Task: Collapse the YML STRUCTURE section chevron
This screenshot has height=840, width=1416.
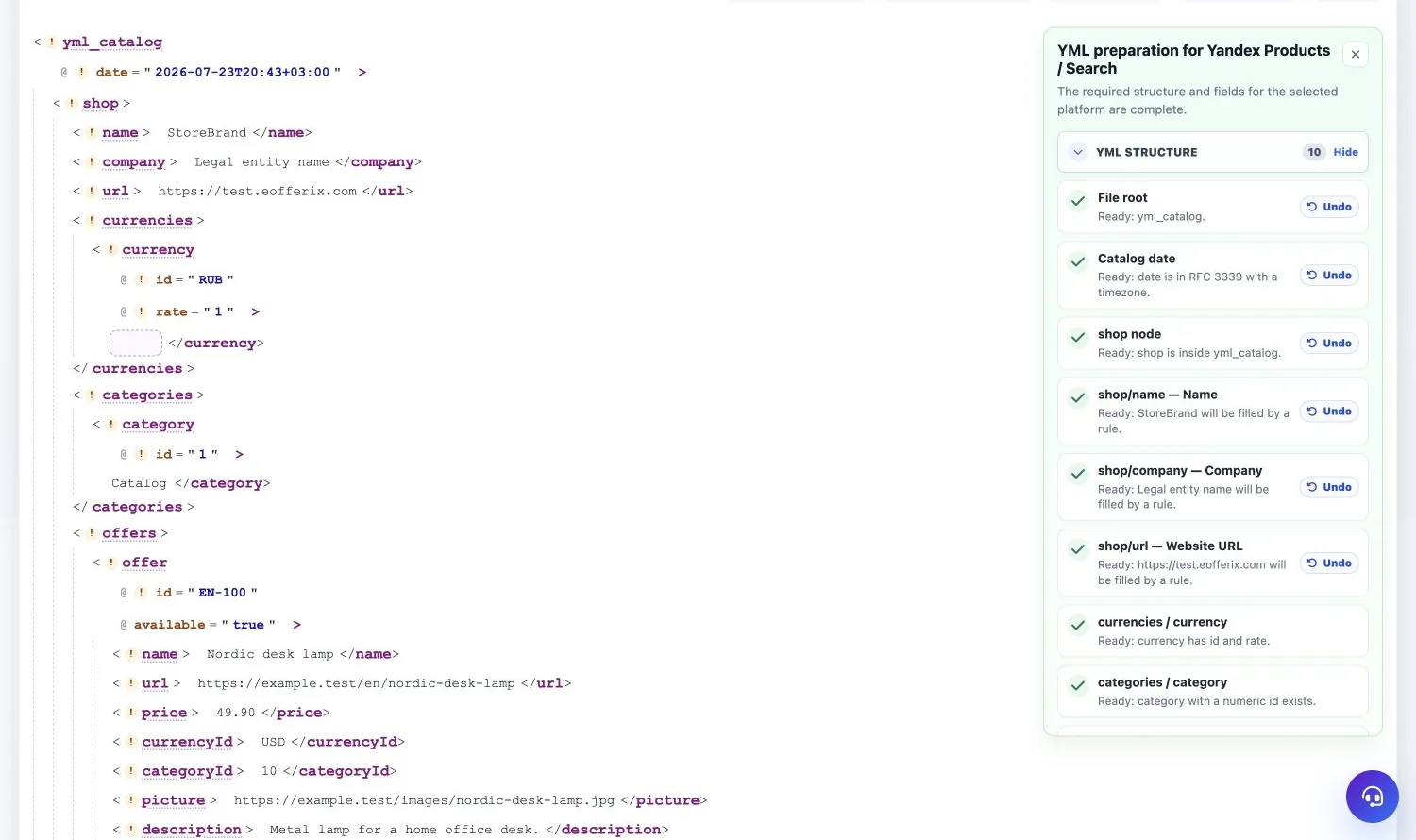Action: tap(1078, 152)
